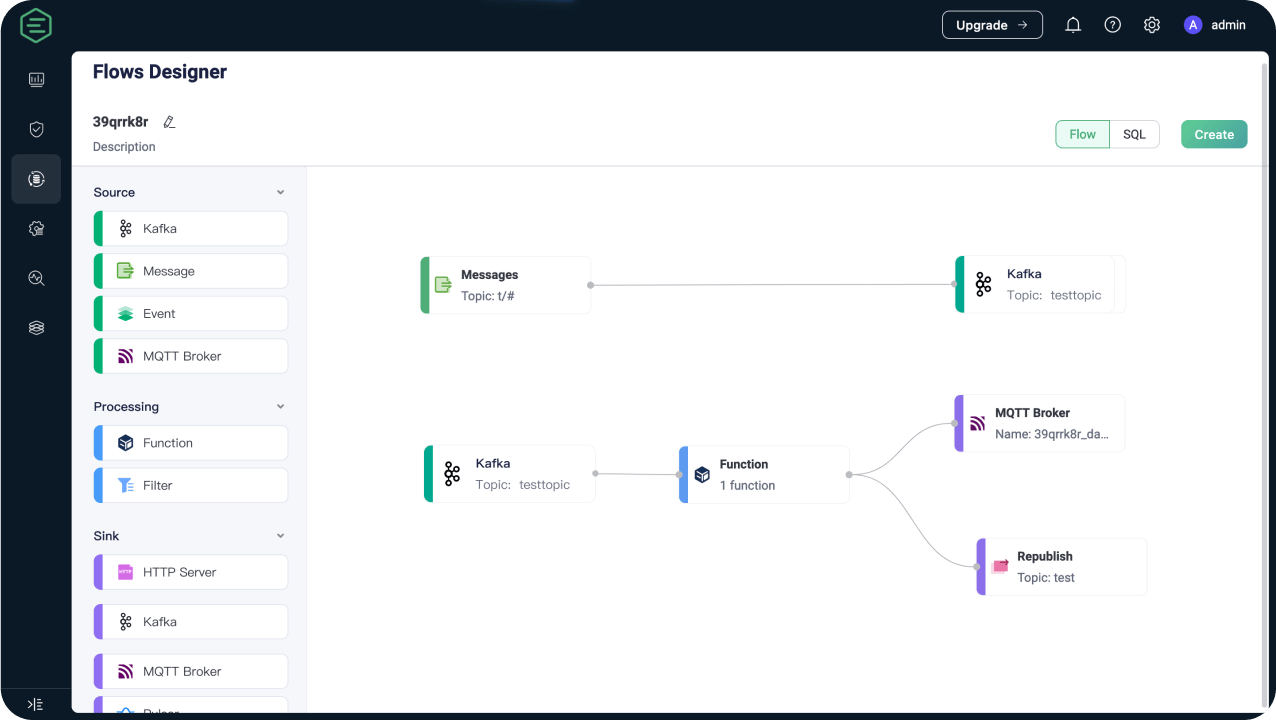Open the shield access control sidebar icon
The width and height of the screenshot is (1276, 720).
click(x=36, y=129)
